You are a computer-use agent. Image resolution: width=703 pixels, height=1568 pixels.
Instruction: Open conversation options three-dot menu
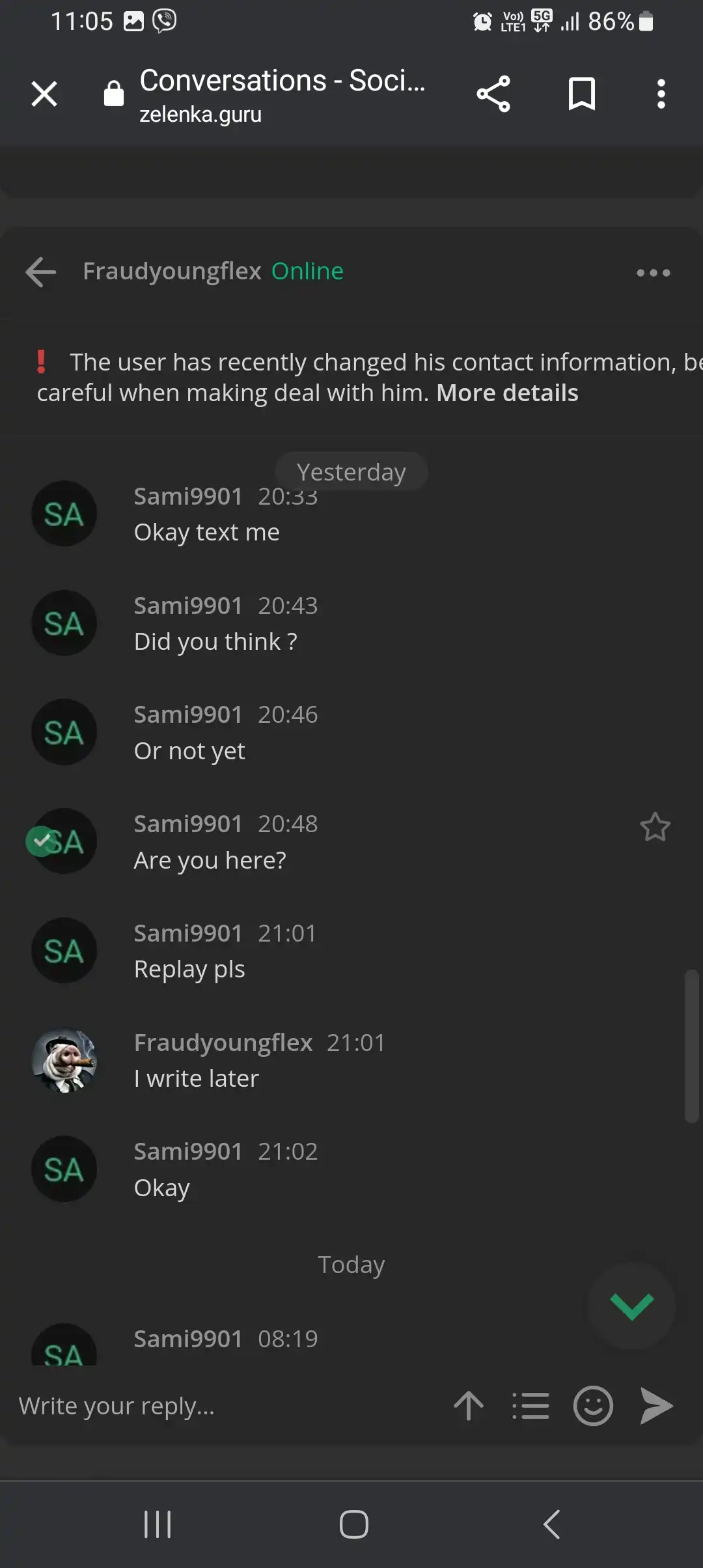(653, 273)
